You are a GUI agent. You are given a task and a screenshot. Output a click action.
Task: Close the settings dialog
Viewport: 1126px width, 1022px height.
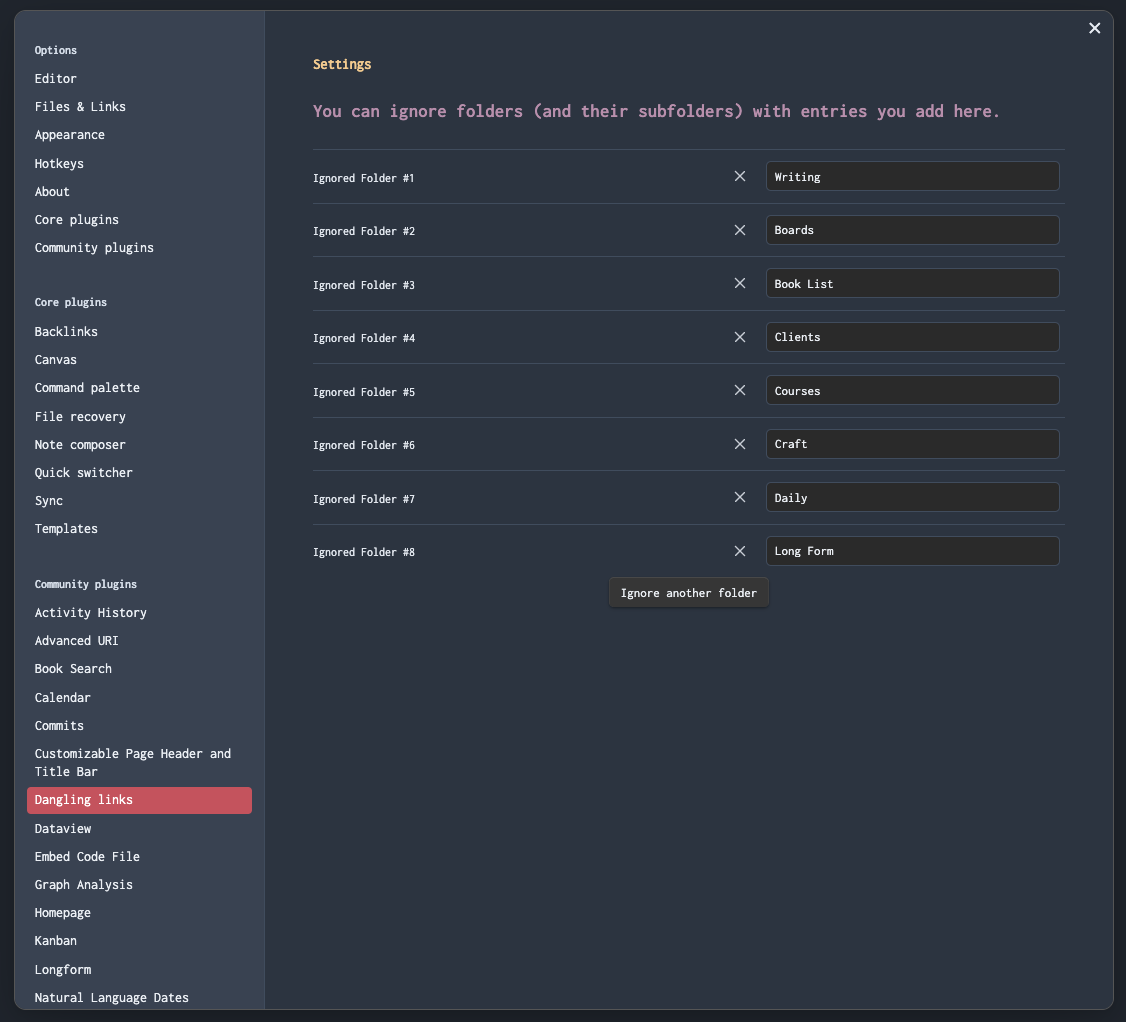click(x=1094, y=28)
